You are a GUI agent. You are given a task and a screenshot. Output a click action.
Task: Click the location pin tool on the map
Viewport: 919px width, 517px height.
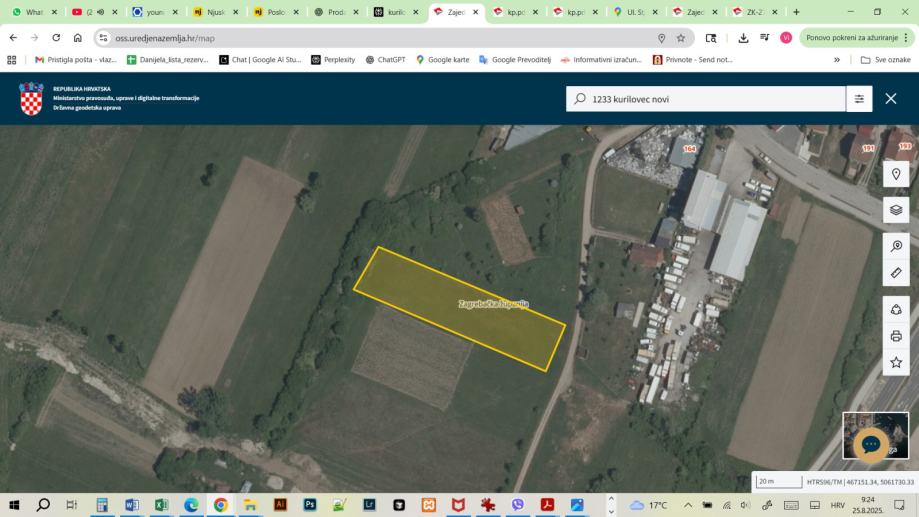[896, 174]
